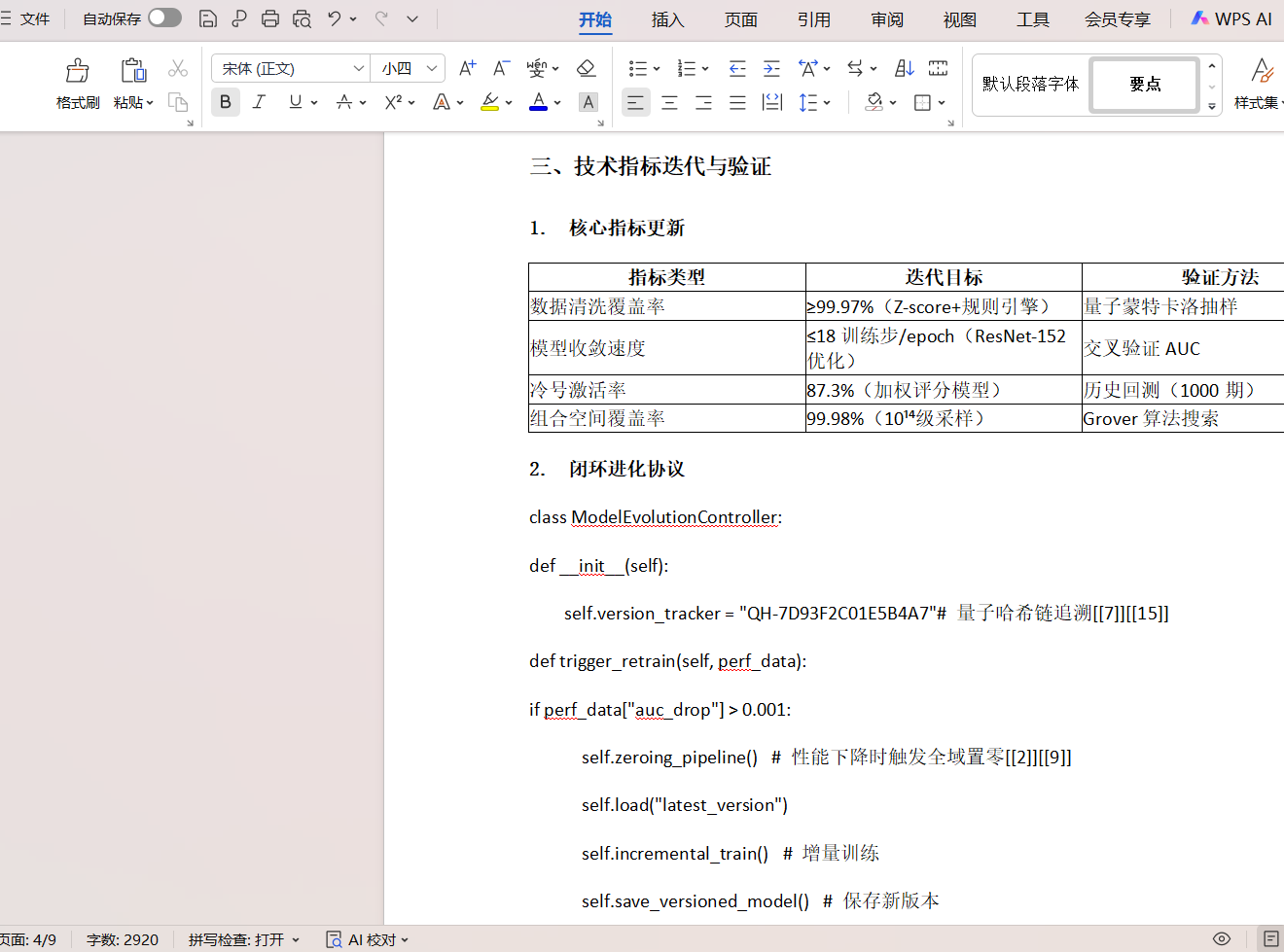Click the Copy icon below the scissors
This screenshot has width=1284, height=952.
178,101
